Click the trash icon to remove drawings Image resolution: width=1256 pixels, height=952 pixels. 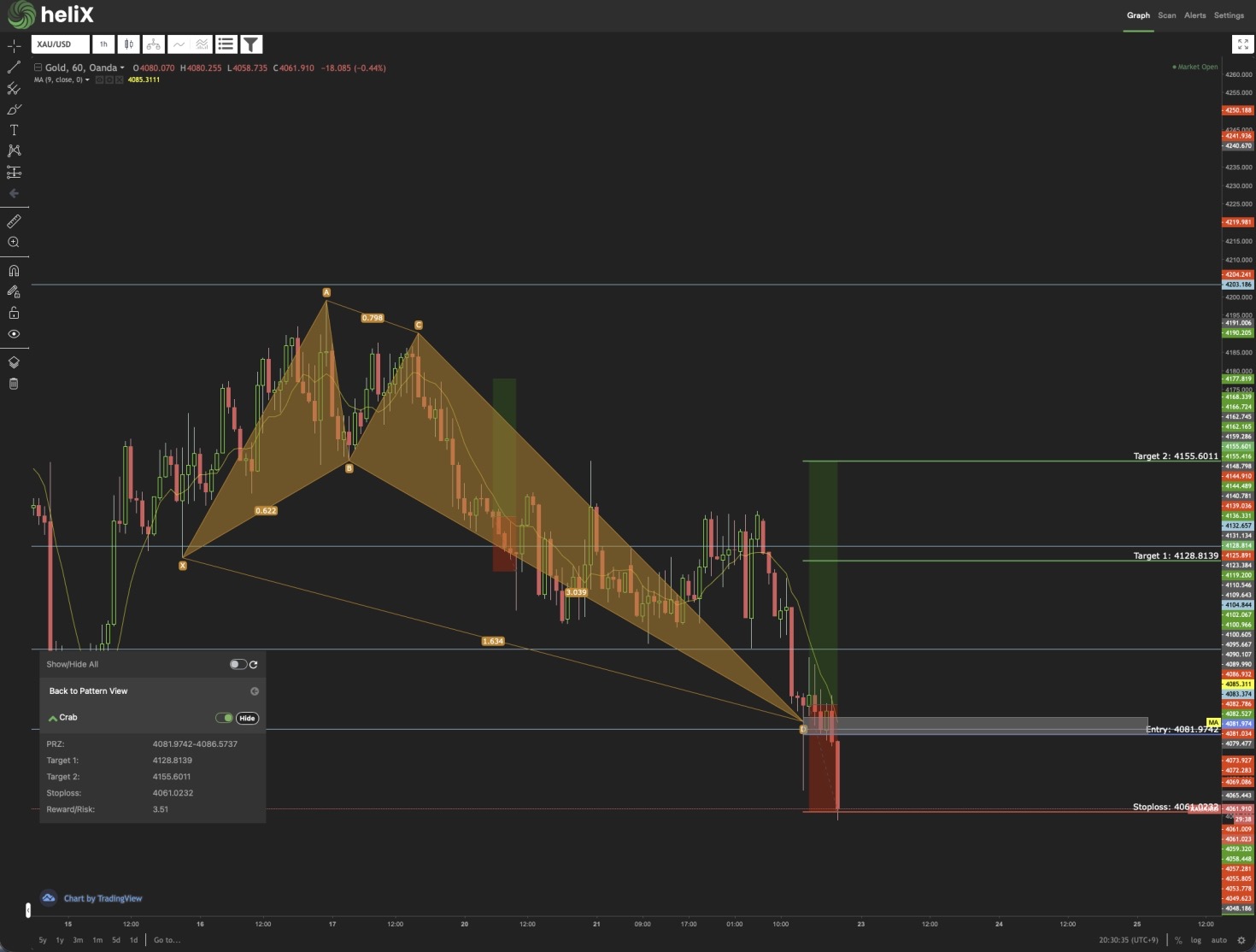pos(14,384)
